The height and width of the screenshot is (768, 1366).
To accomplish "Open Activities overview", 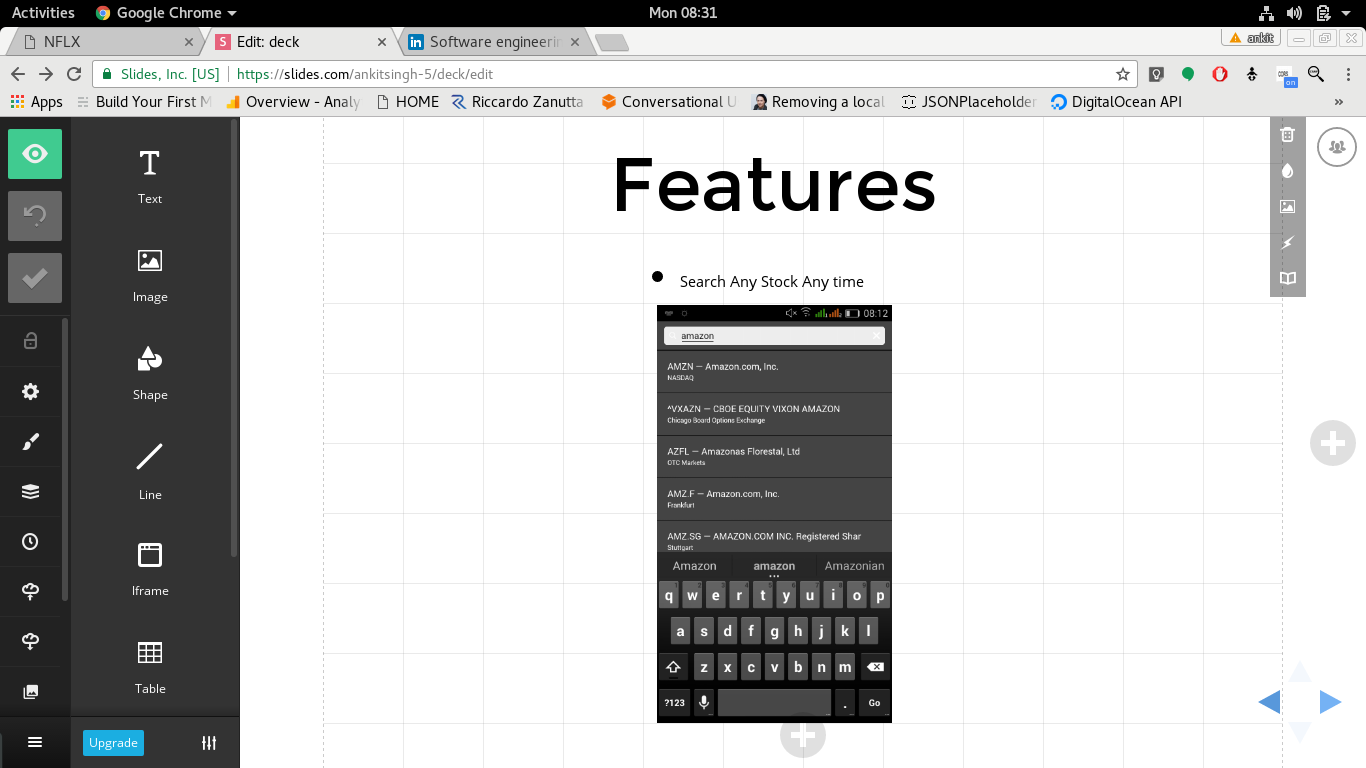I will [x=43, y=13].
